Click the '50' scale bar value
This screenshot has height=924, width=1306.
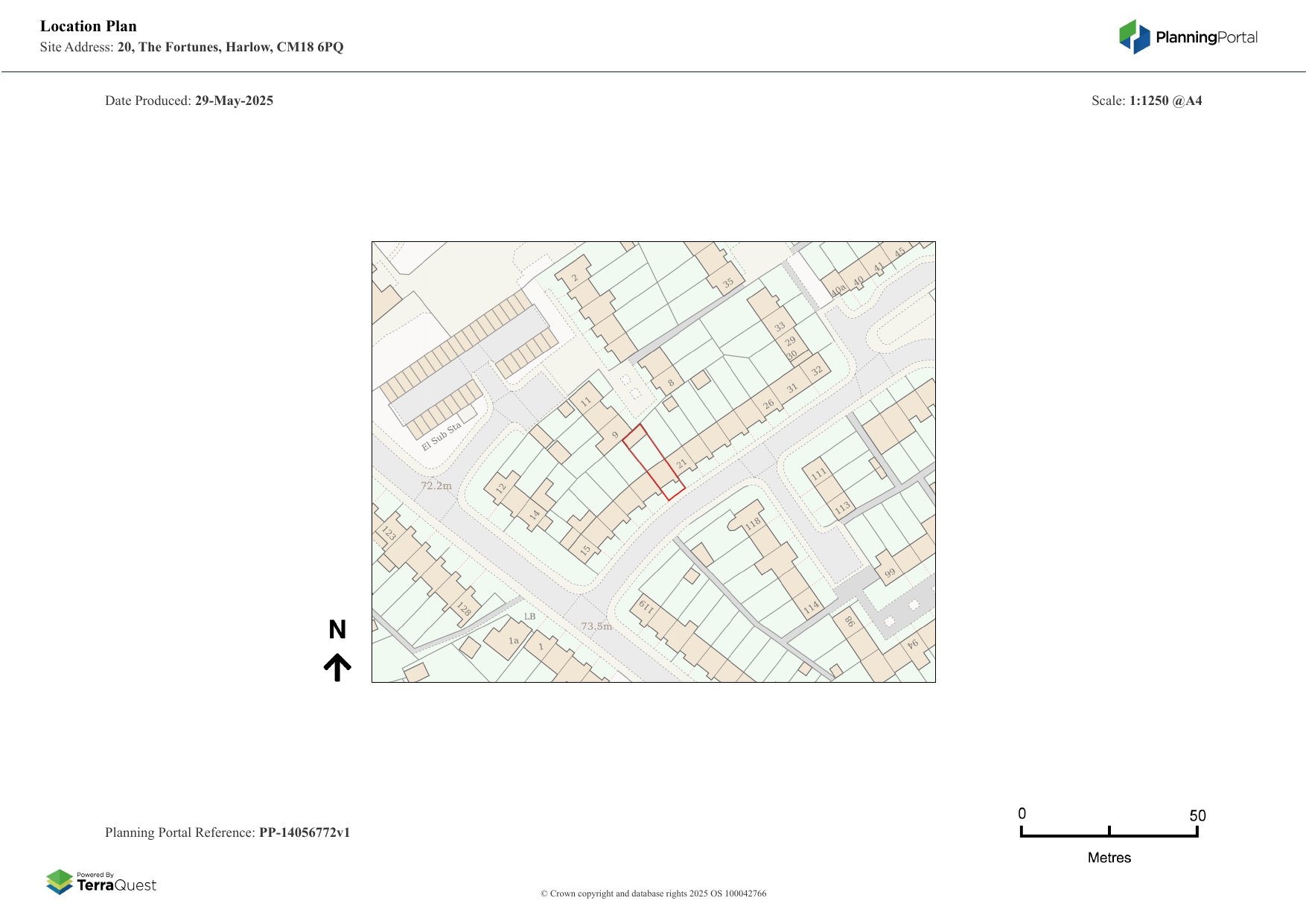[1197, 816]
